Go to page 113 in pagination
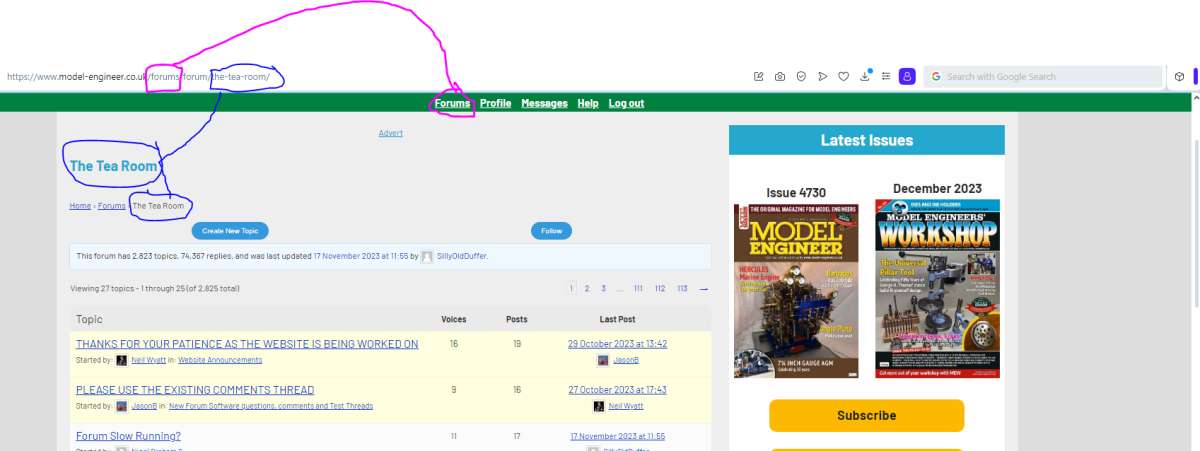Viewport: 1200px width, 451px height. point(682,288)
